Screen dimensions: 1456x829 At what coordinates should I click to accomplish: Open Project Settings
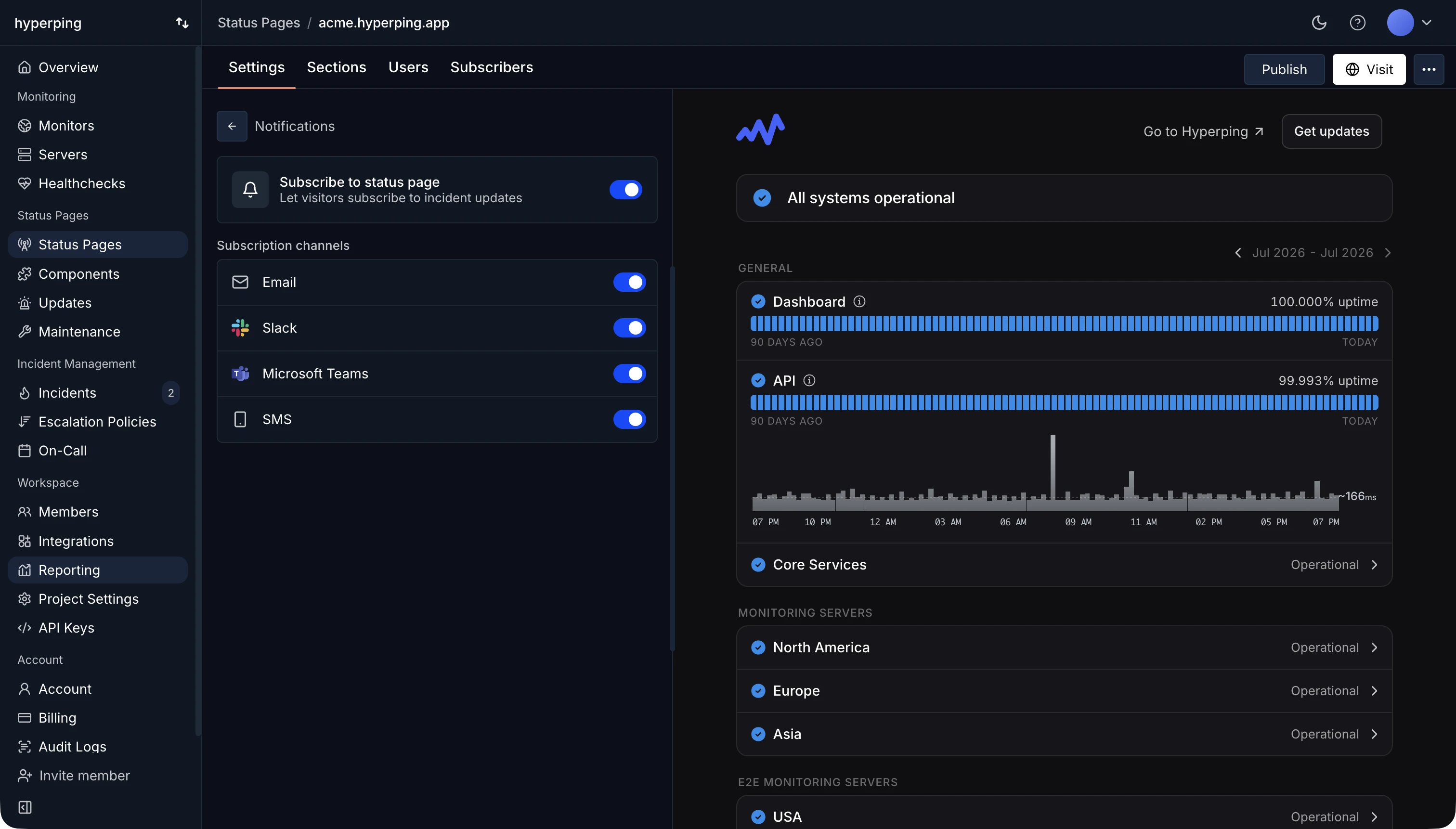tap(97, 599)
